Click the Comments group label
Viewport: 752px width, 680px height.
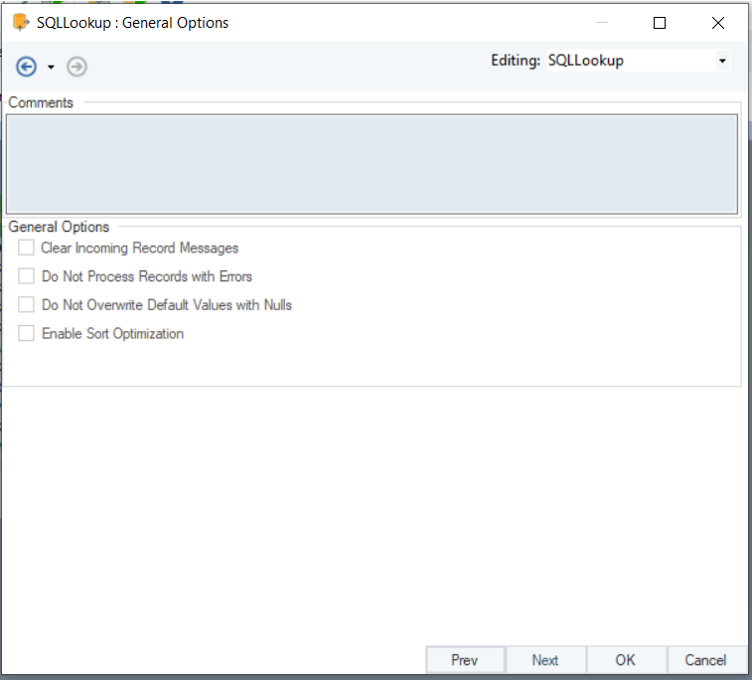[x=41, y=103]
